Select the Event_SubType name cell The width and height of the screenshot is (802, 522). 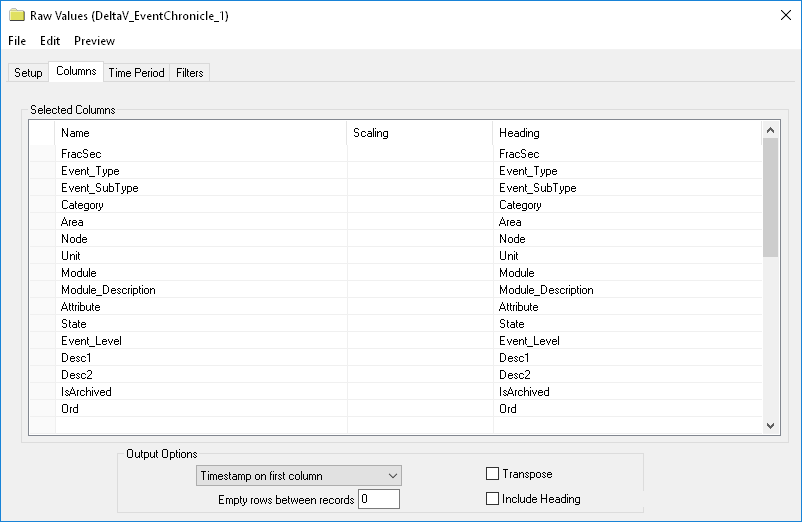point(200,188)
